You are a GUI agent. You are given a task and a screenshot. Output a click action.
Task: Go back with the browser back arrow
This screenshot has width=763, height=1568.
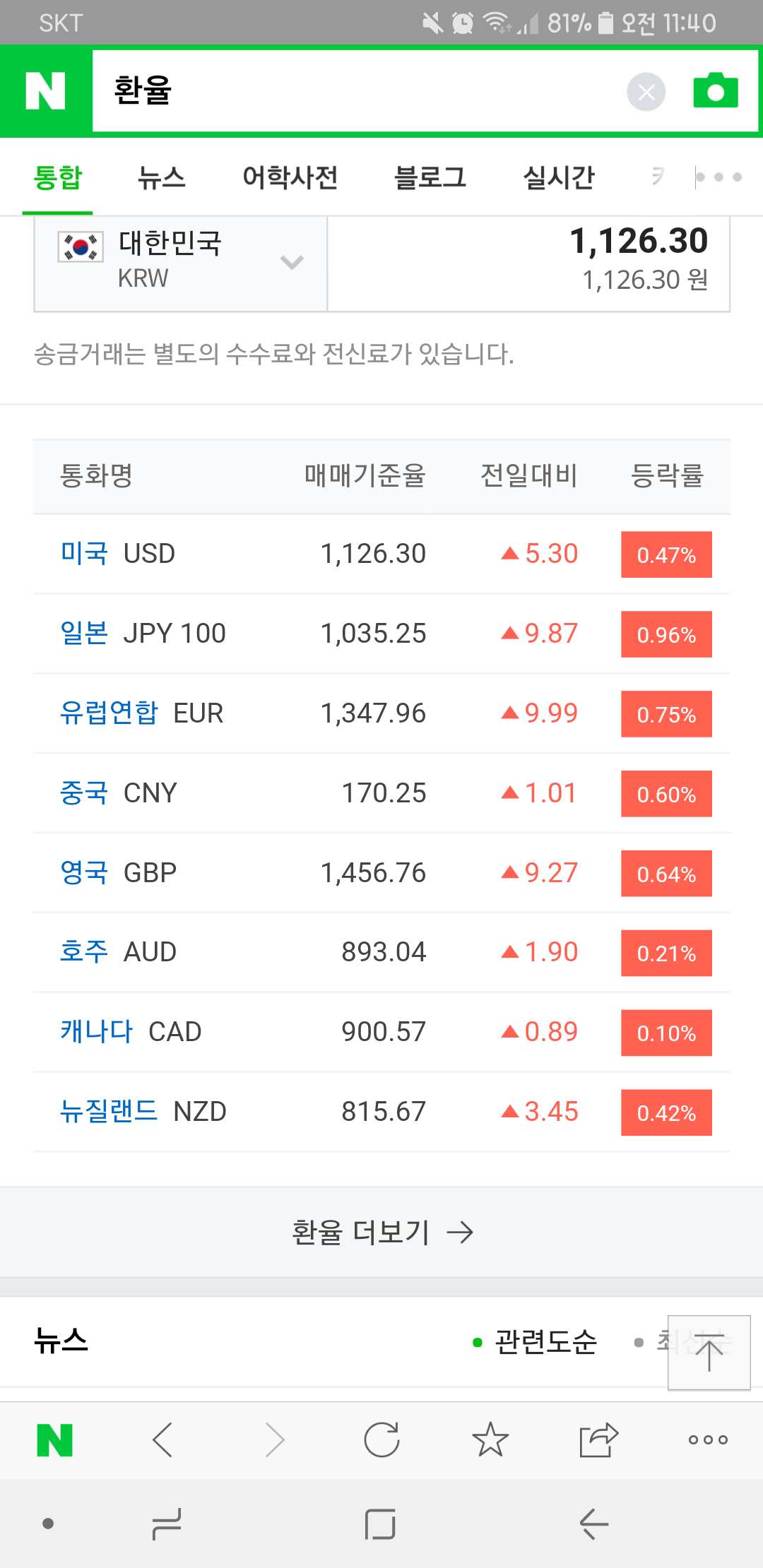pos(162,1440)
